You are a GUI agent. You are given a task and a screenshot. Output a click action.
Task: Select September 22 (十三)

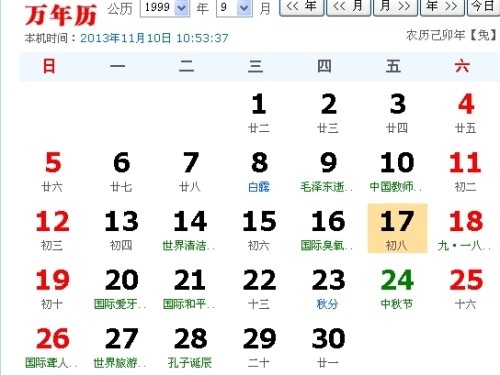(x=259, y=289)
